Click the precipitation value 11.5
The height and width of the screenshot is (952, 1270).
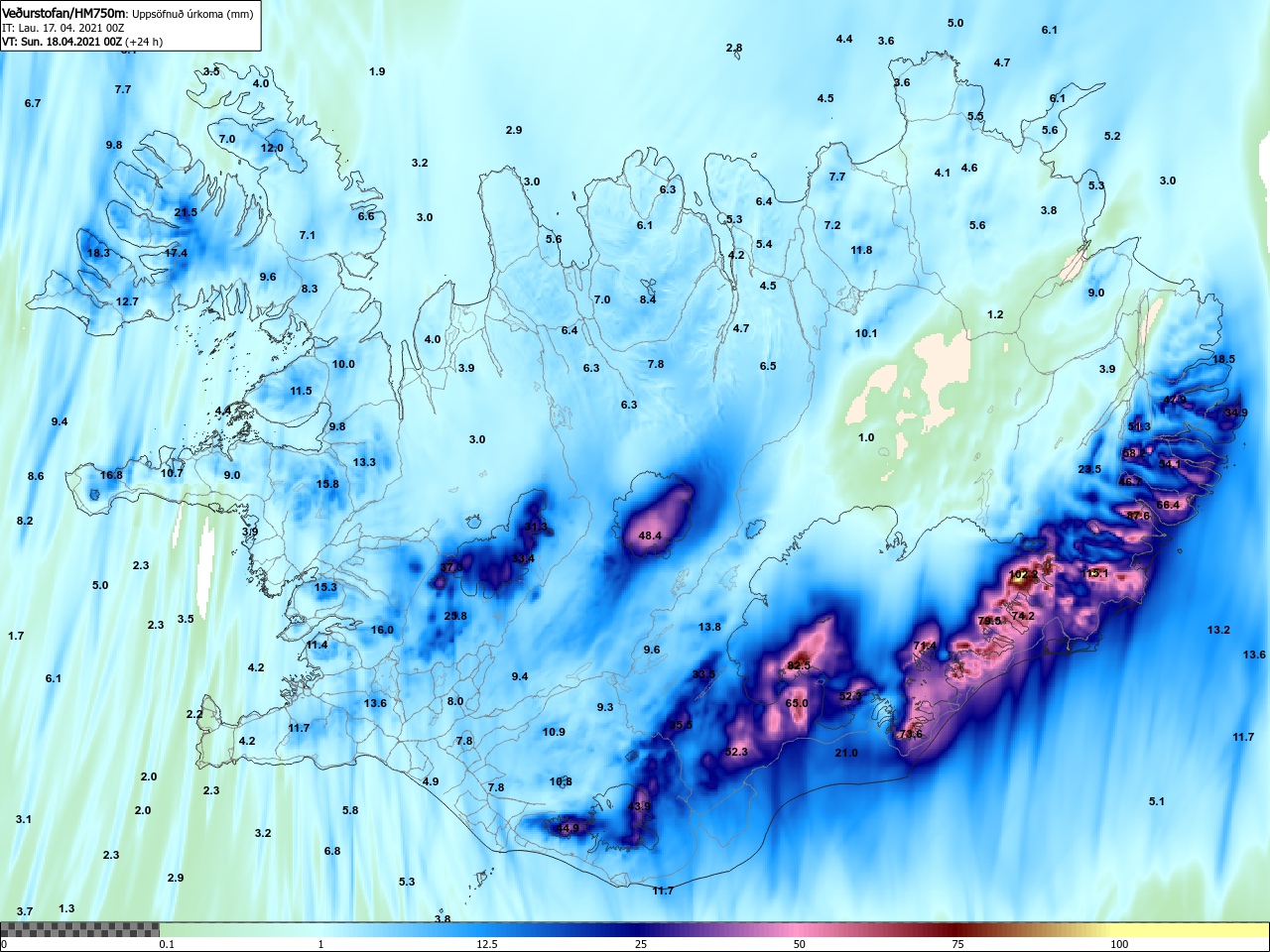(x=301, y=391)
